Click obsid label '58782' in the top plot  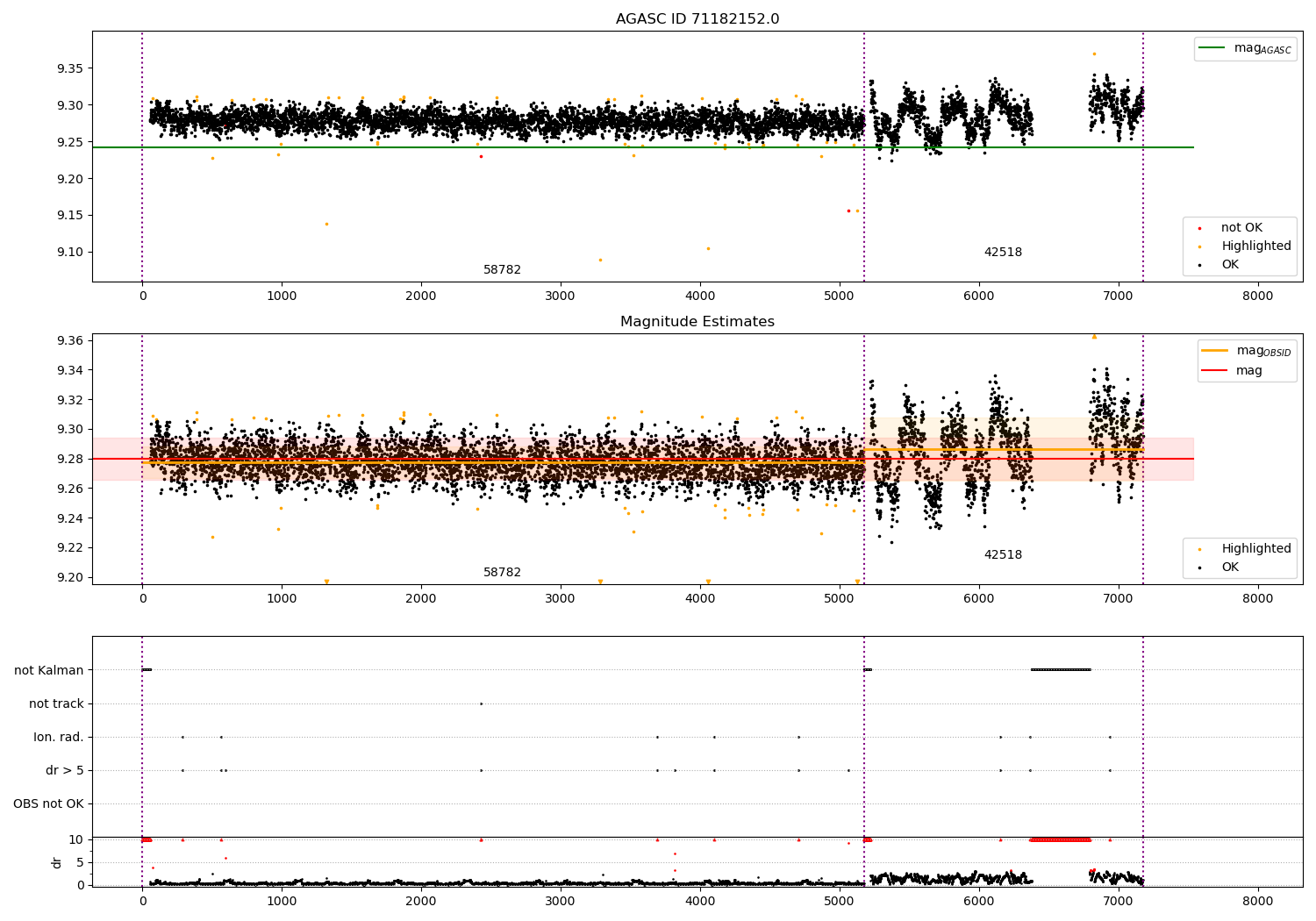(502, 270)
